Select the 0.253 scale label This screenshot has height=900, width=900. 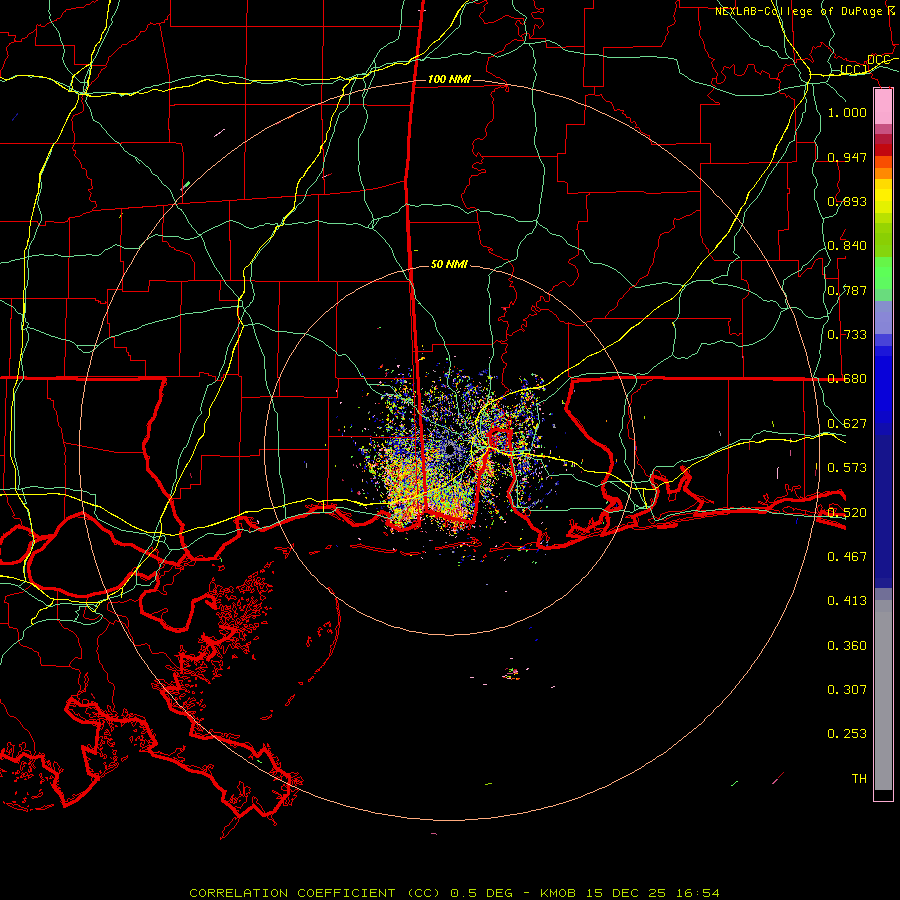[847, 734]
